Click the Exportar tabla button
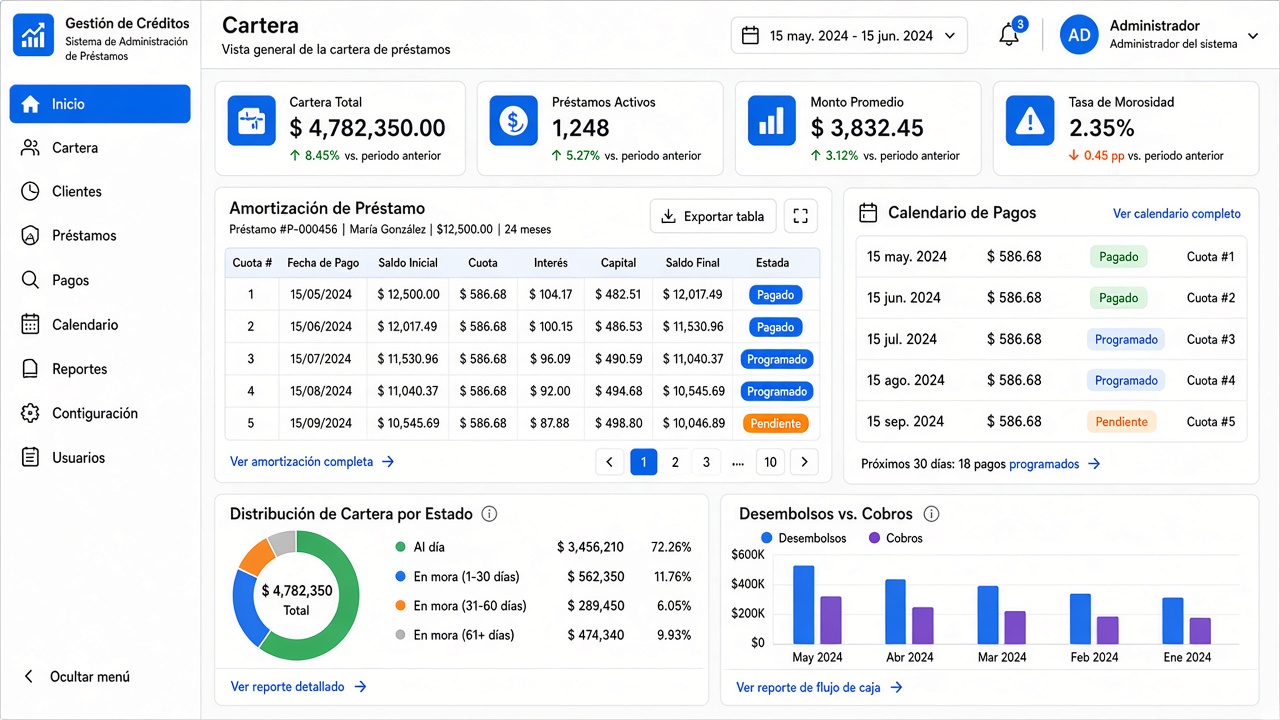The width and height of the screenshot is (1280, 720). point(712,216)
